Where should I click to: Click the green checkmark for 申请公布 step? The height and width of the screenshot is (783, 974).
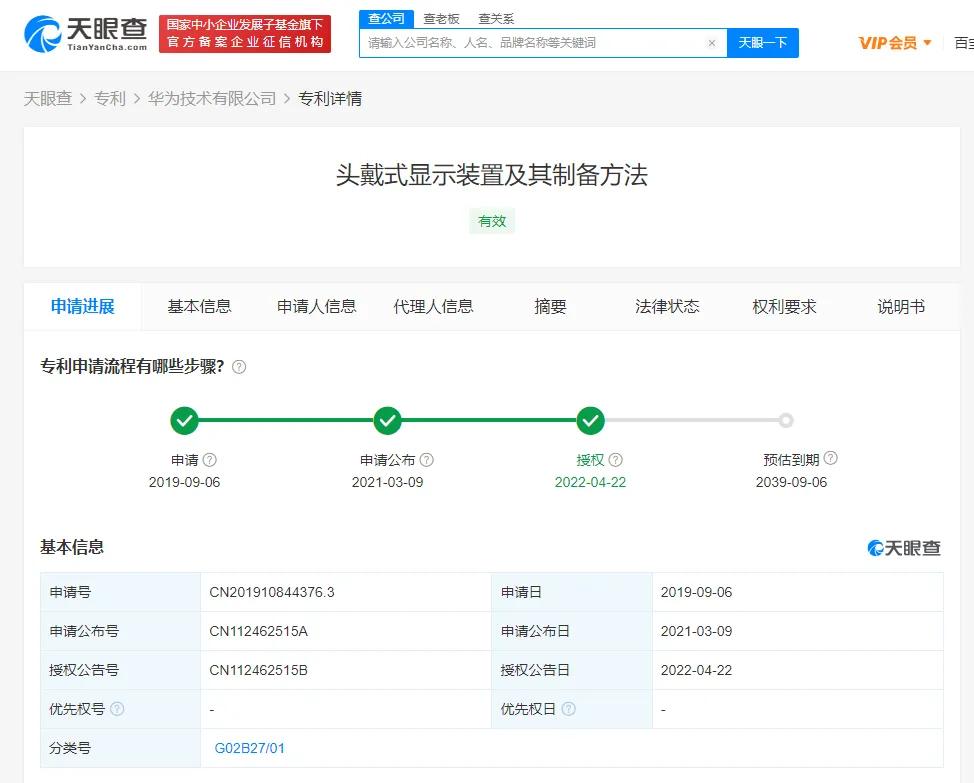click(x=388, y=420)
